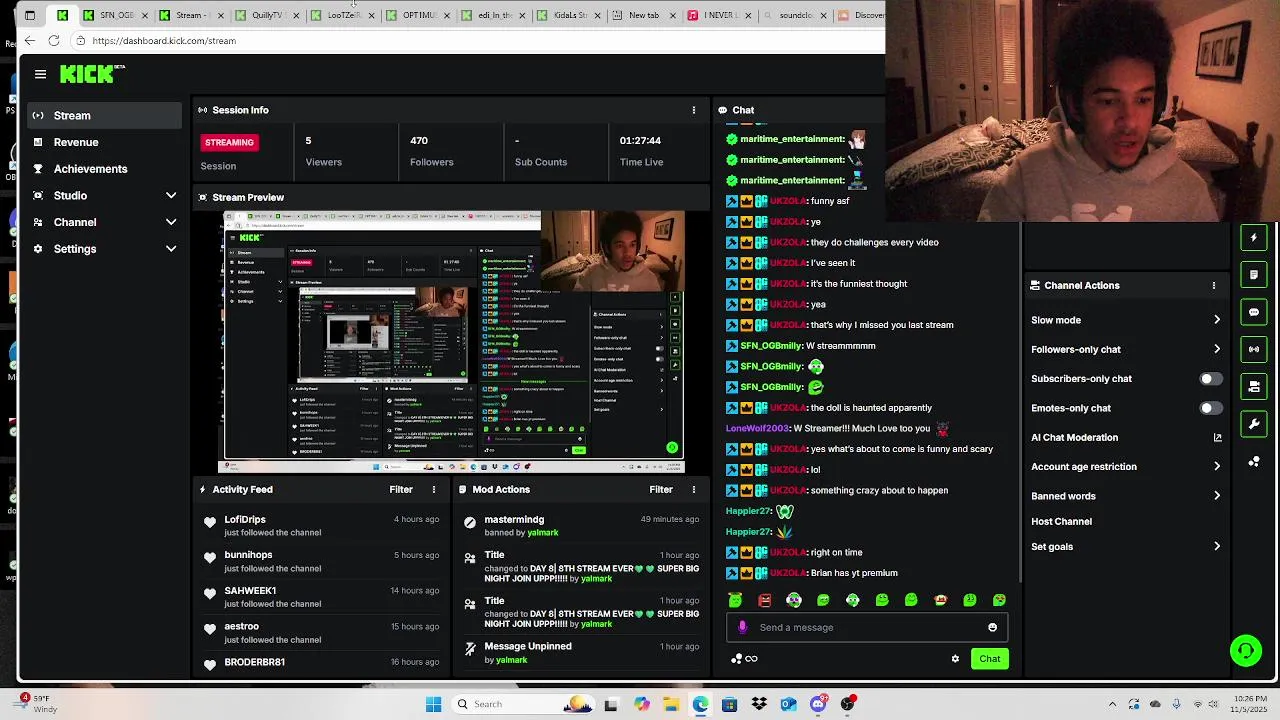The width and height of the screenshot is (1280, 720).
Task: Click mastermindg in Mod Actions
Action: (x=514, y=520)
